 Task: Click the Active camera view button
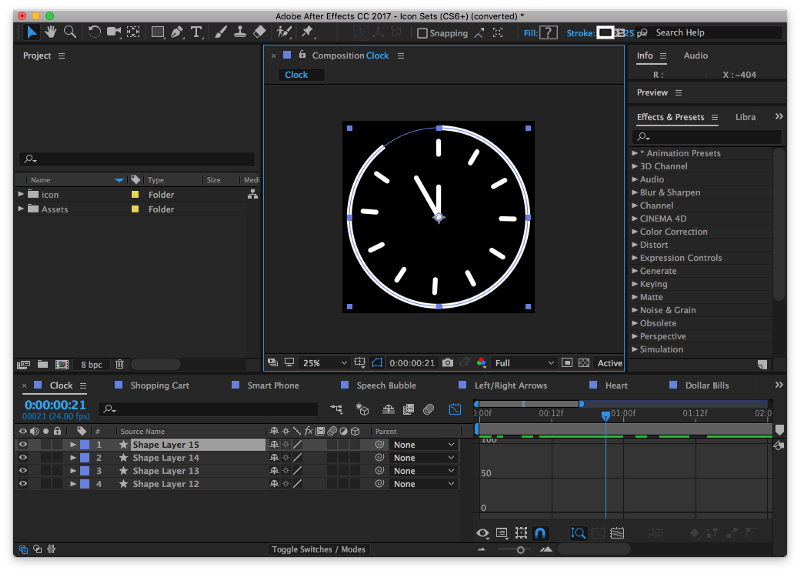[x=610, y=363]
